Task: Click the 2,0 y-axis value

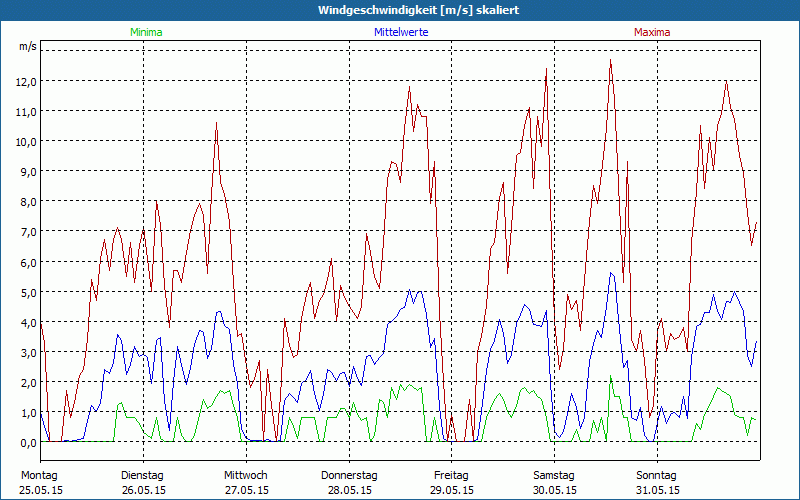Action: (x=28, y=382)
